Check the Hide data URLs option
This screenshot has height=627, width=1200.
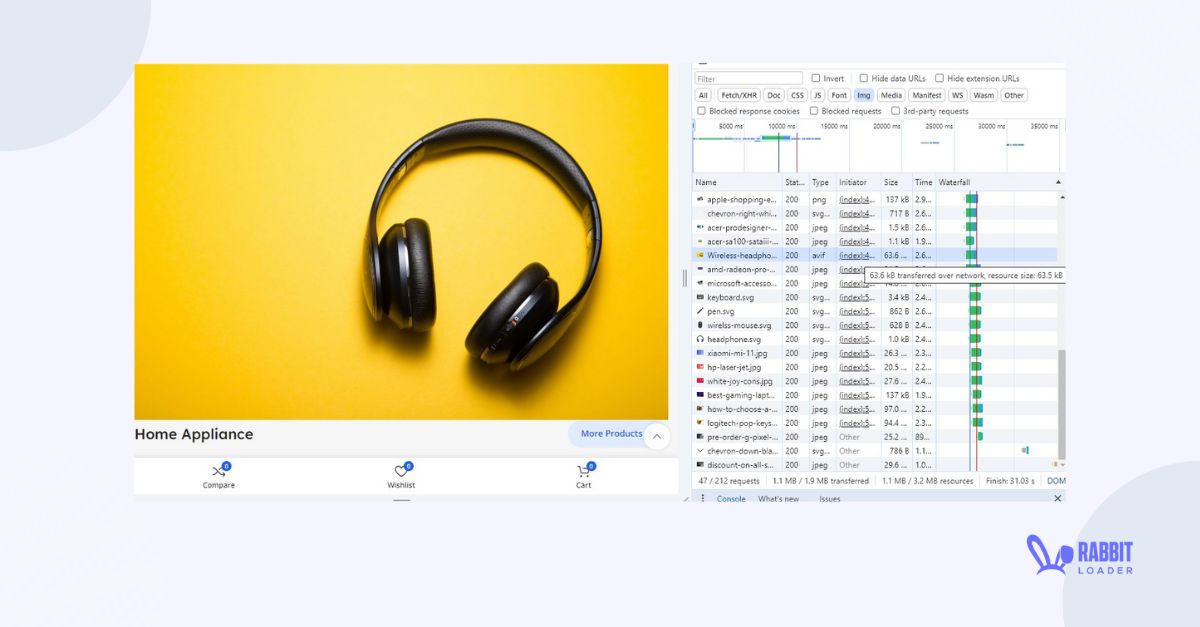(864, 78)
